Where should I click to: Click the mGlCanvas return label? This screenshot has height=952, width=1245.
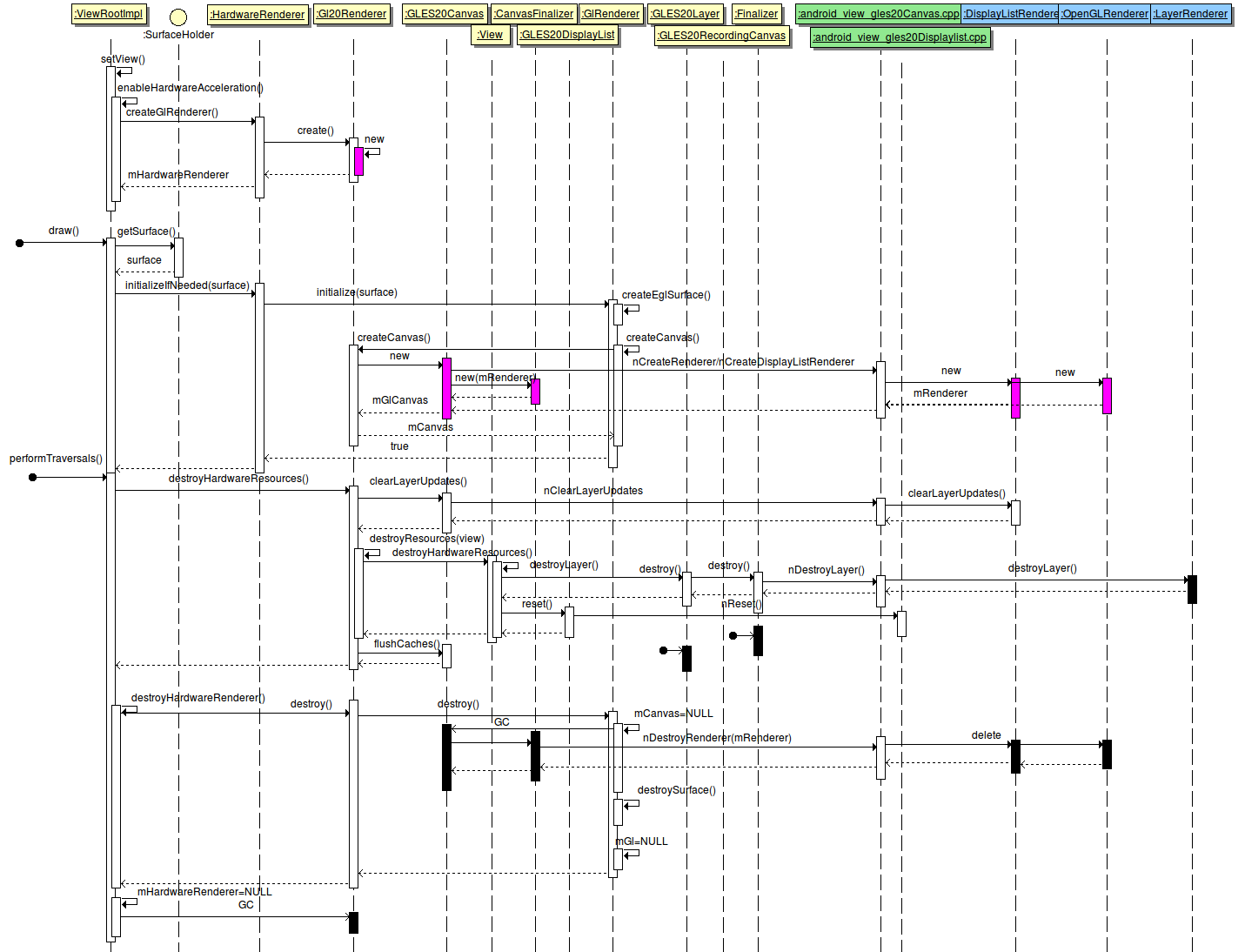coord(400,400)
